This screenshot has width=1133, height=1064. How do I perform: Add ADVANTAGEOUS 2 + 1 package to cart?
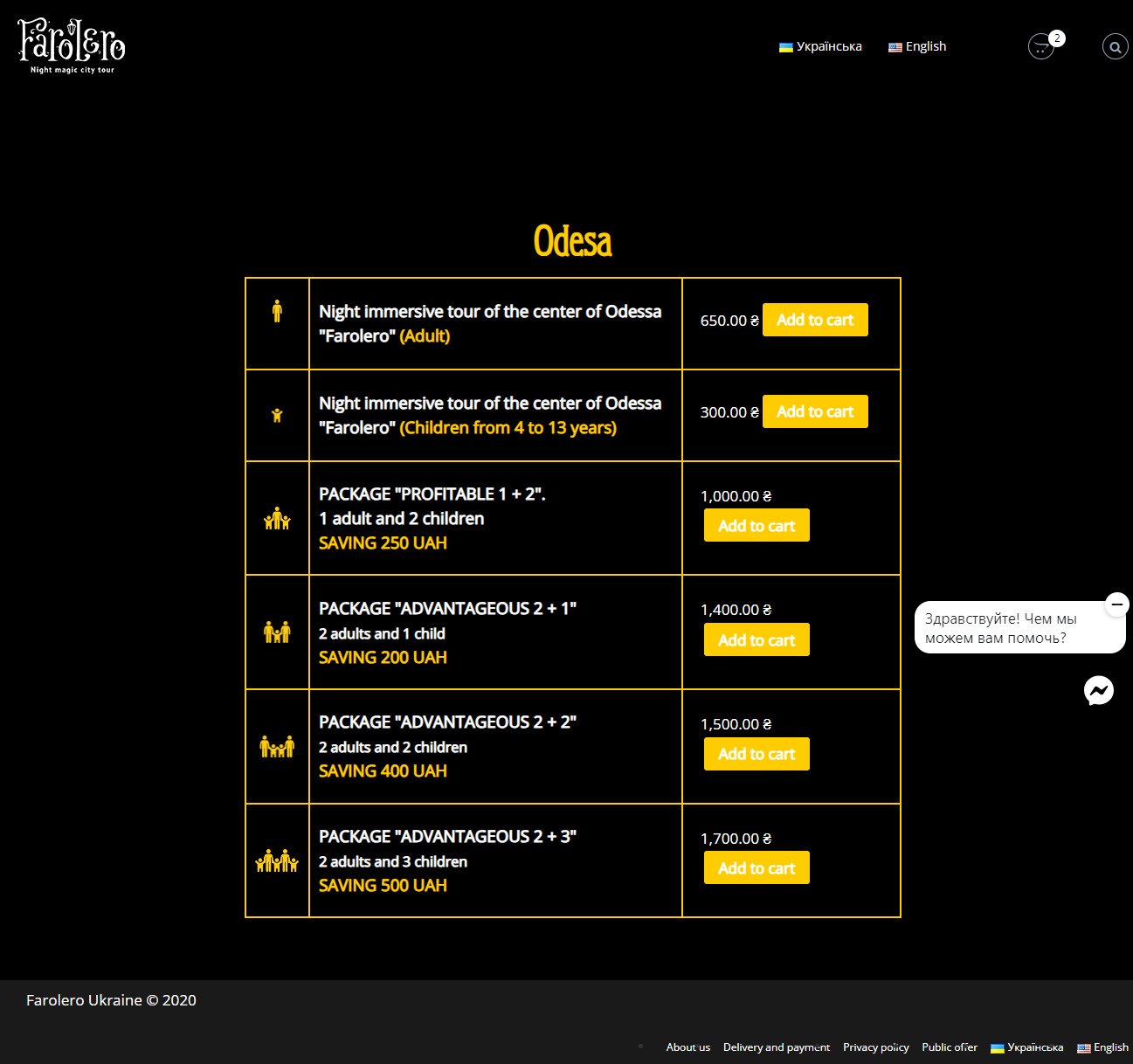tap(756, 640)
